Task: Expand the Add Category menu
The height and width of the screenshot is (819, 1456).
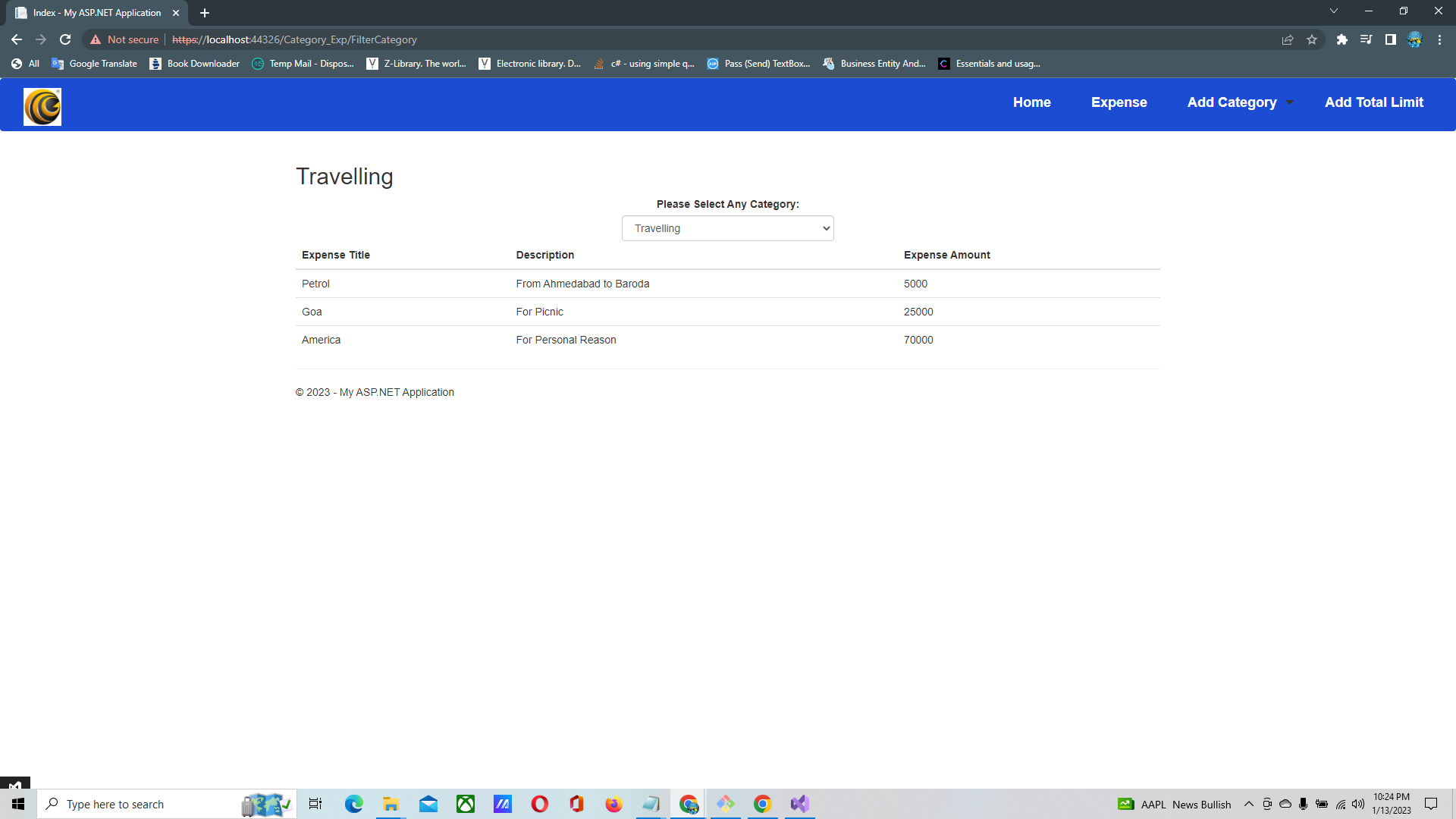Action: (x=1232, y=102)
